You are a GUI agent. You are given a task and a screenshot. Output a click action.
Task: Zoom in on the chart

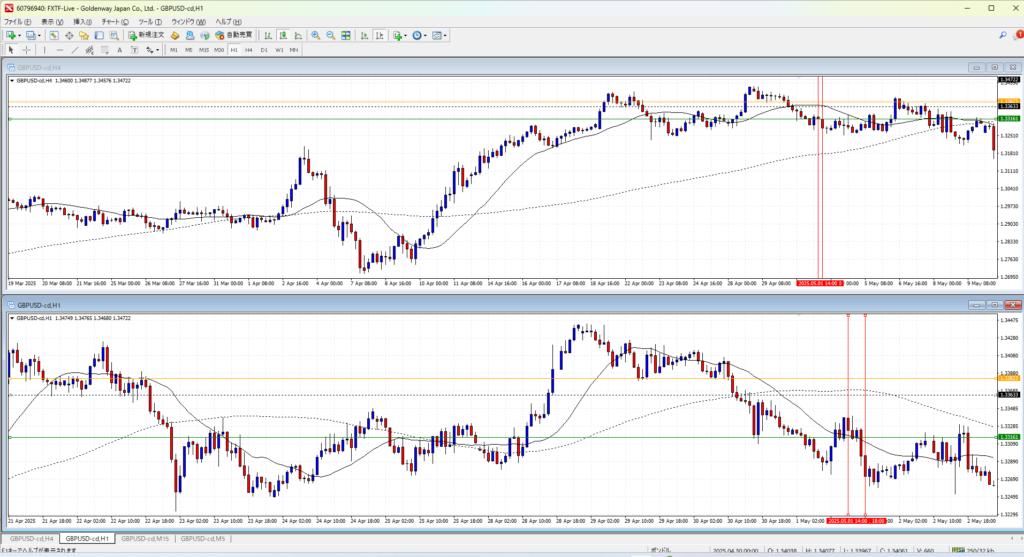[315, 35]
